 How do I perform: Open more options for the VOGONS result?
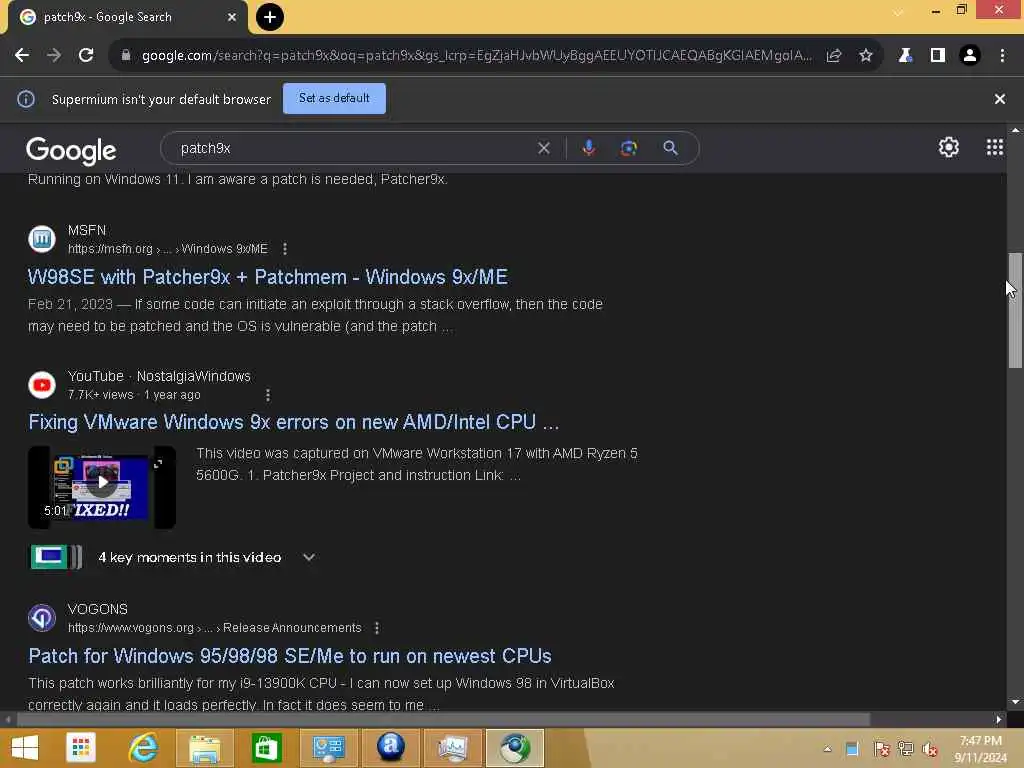coord(377,628)
